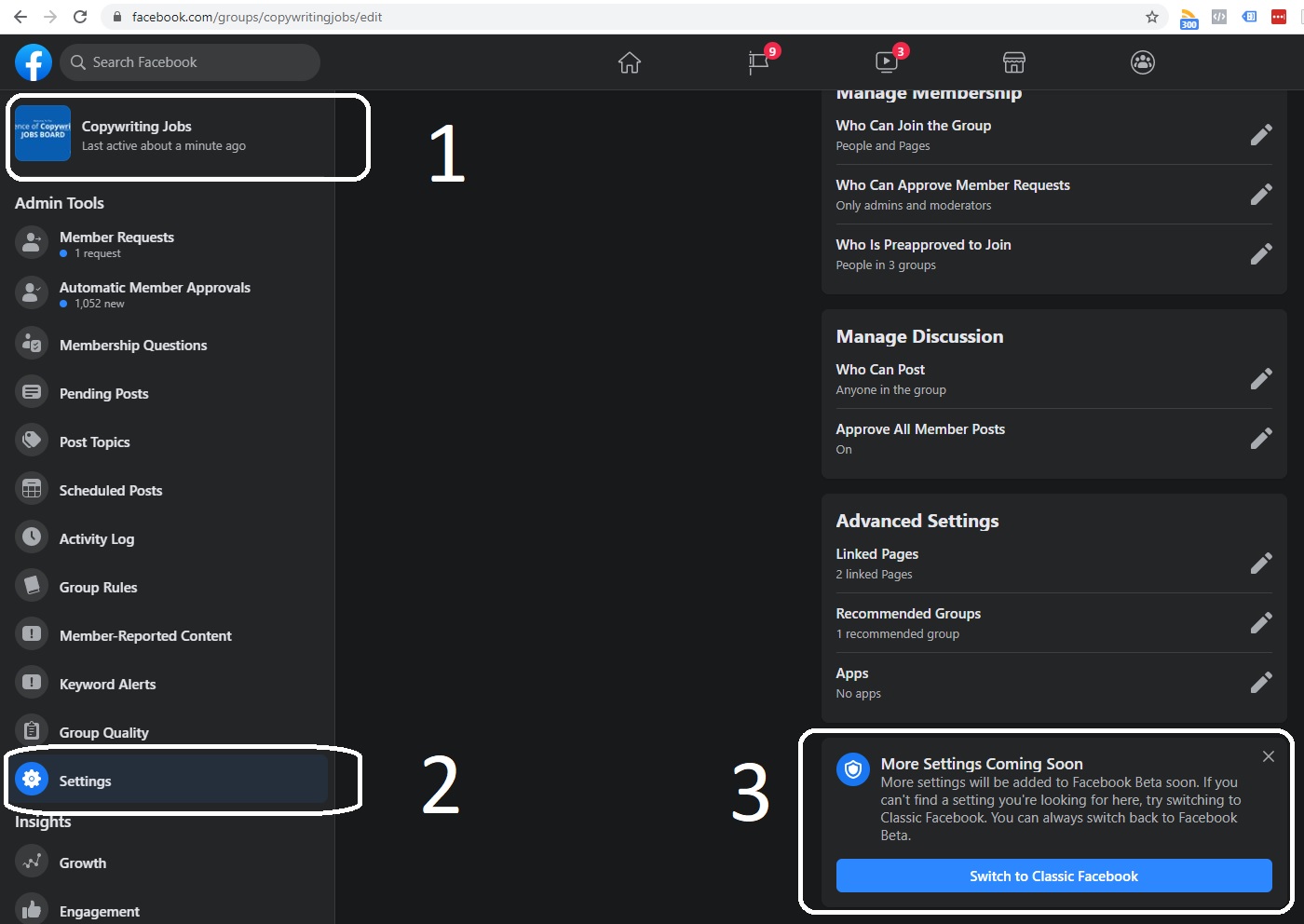Viewport: 1304px width, 924px height.
Task: Click the browser address bar URL
Action: [x=257, y=17]
